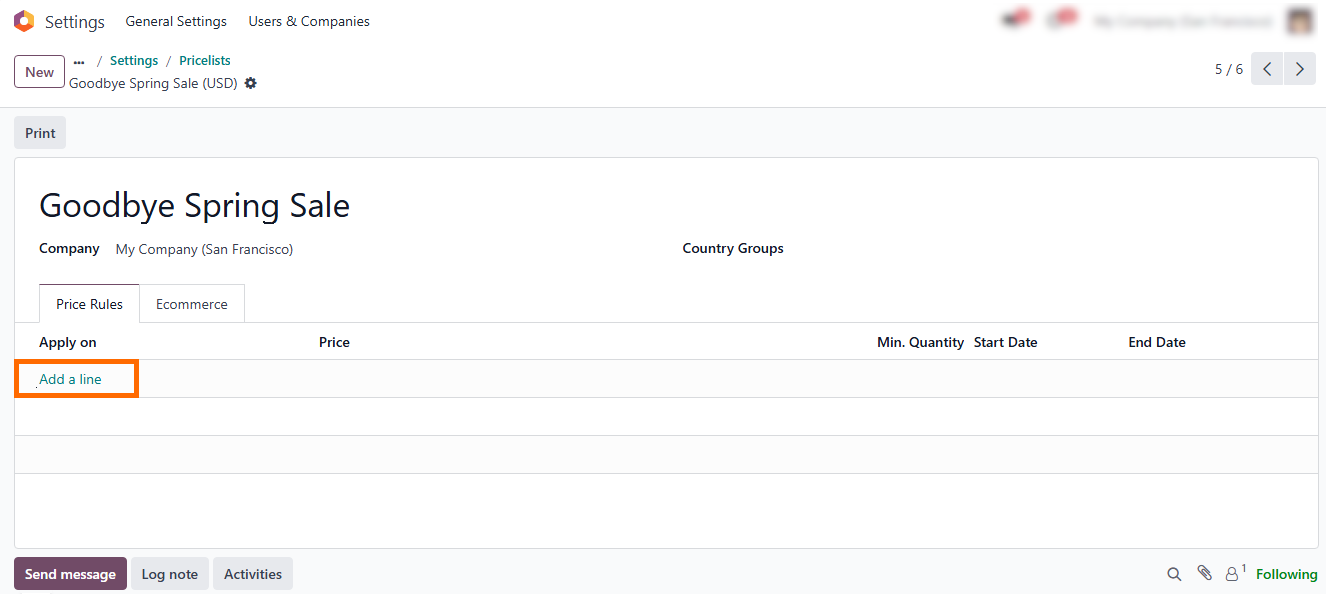Open attachments paperclip icon
The width and height of the screenshot is (1326, 594).
pos(1204,573)
